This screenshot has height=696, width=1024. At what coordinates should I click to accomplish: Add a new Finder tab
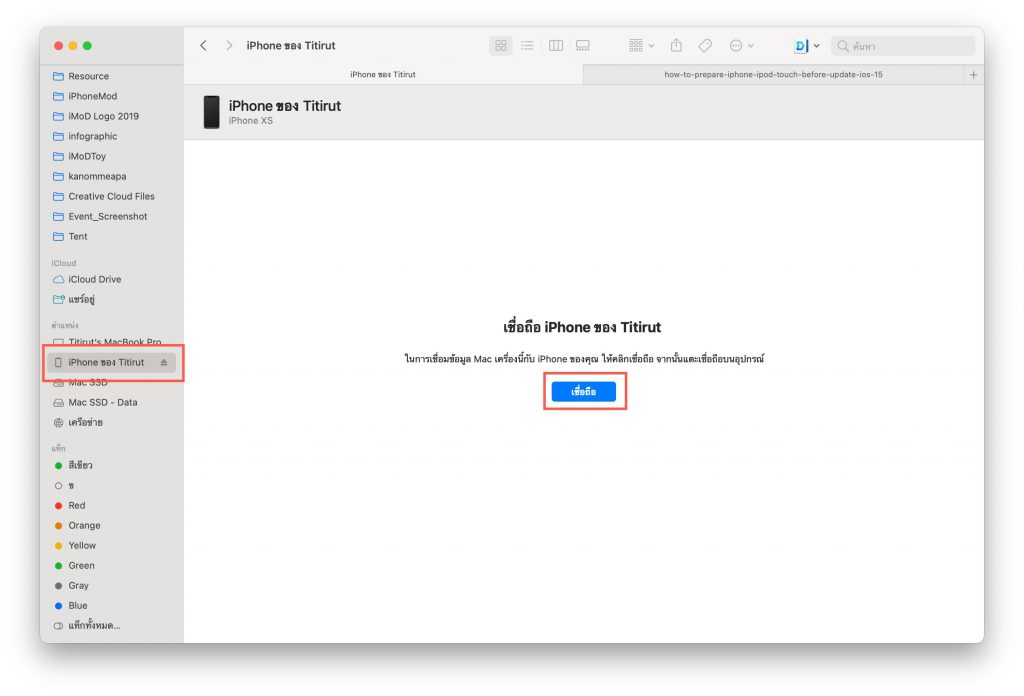tap(974, 75)
